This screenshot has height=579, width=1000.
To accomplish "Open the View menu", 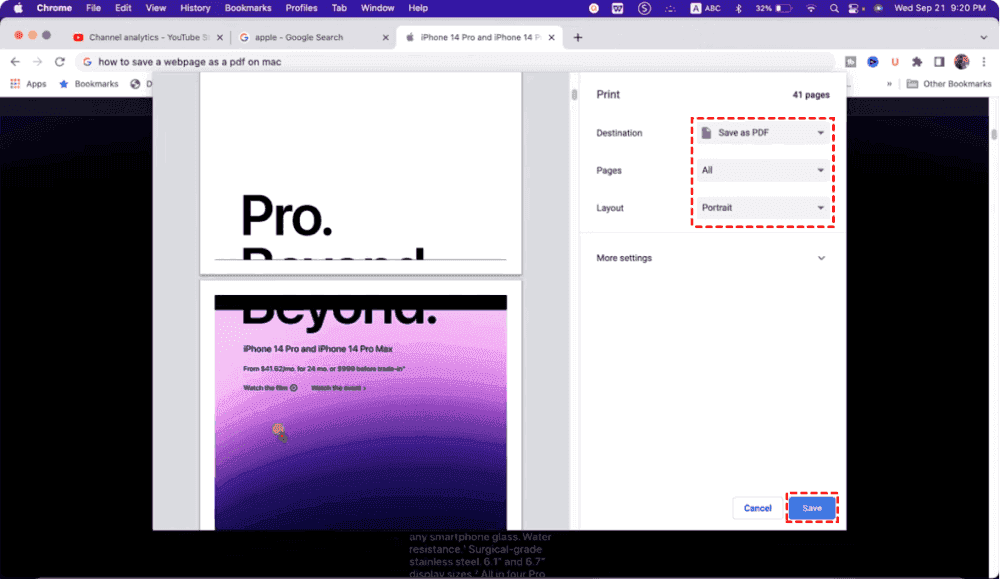I will pyautogui.click(x=156, y=8).
